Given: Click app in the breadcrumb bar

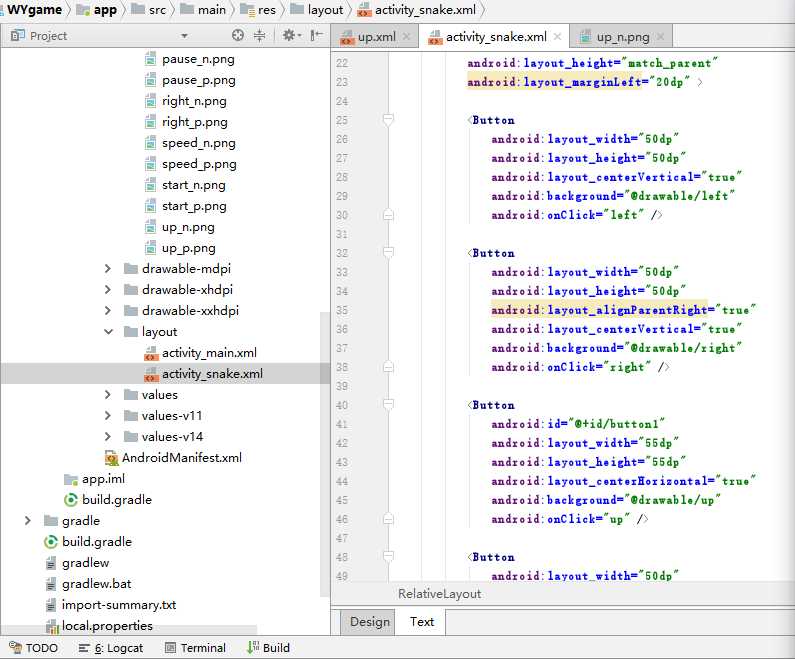Looking at the screenshot, I should pos(97,10).
